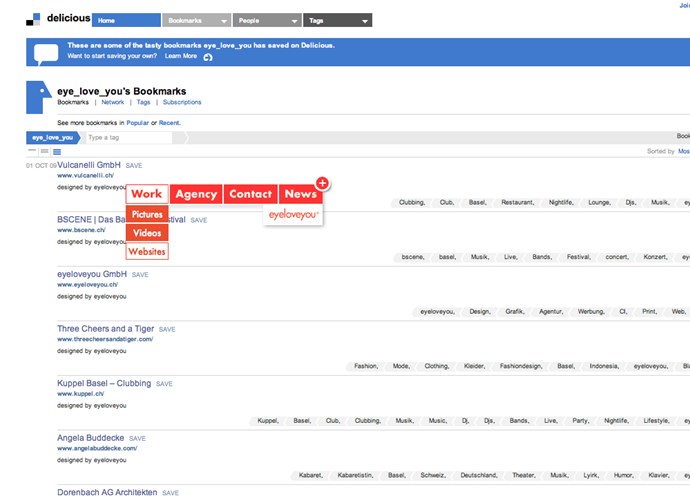Save the Vulcanelli GmbH bookmark
The image size is (690, 496).
point(134,166)
